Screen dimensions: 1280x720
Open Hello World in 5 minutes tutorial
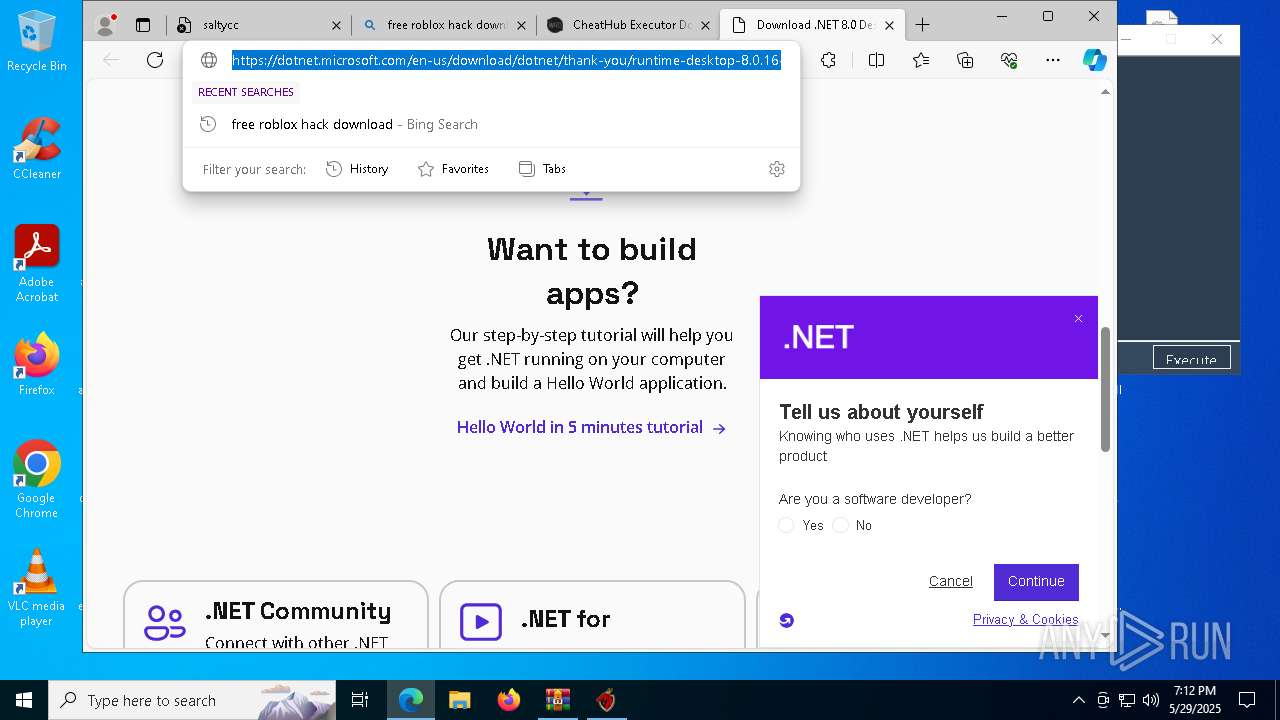(591, 427)
